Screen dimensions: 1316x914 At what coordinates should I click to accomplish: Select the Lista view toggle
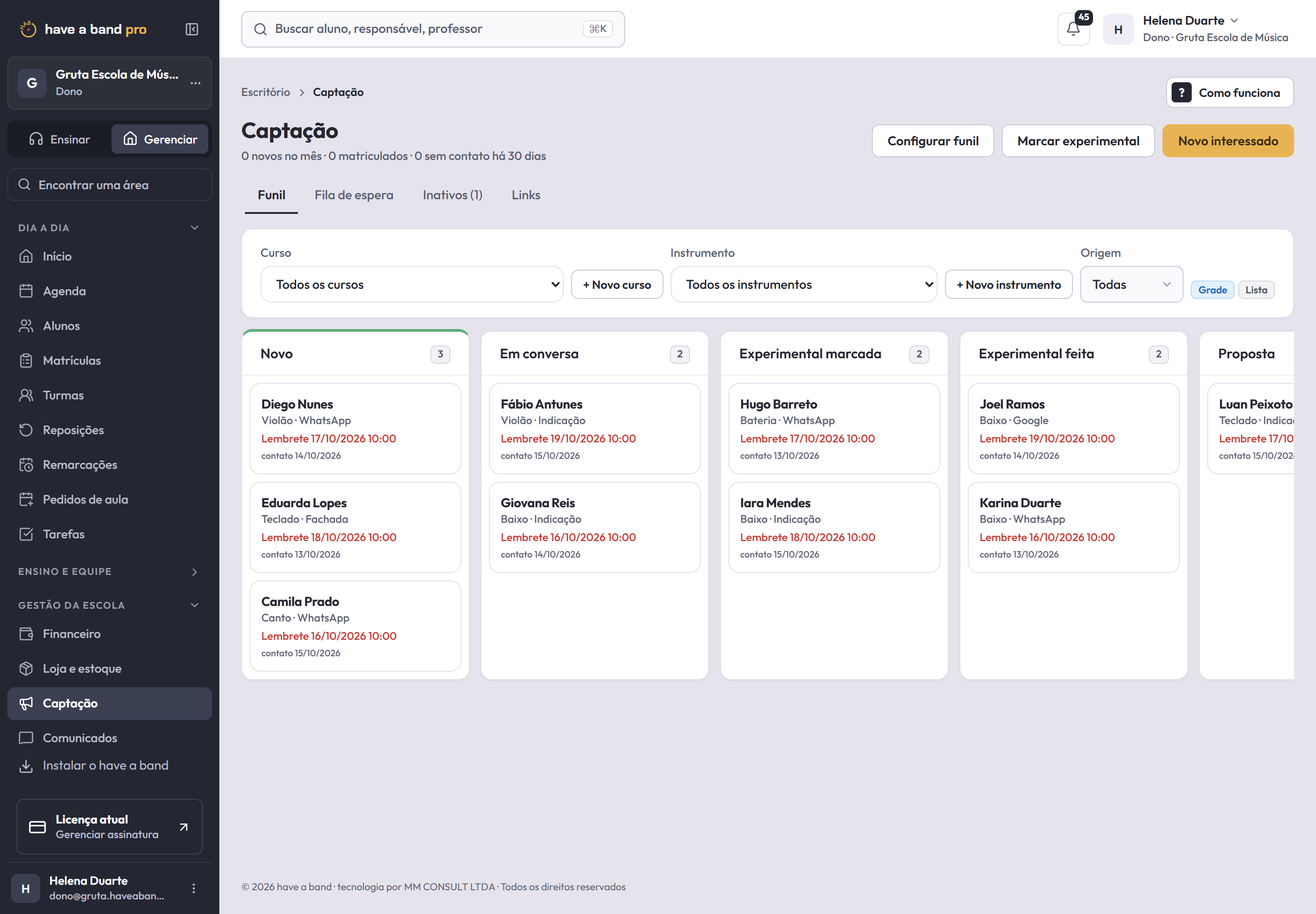click(1256, 290)
